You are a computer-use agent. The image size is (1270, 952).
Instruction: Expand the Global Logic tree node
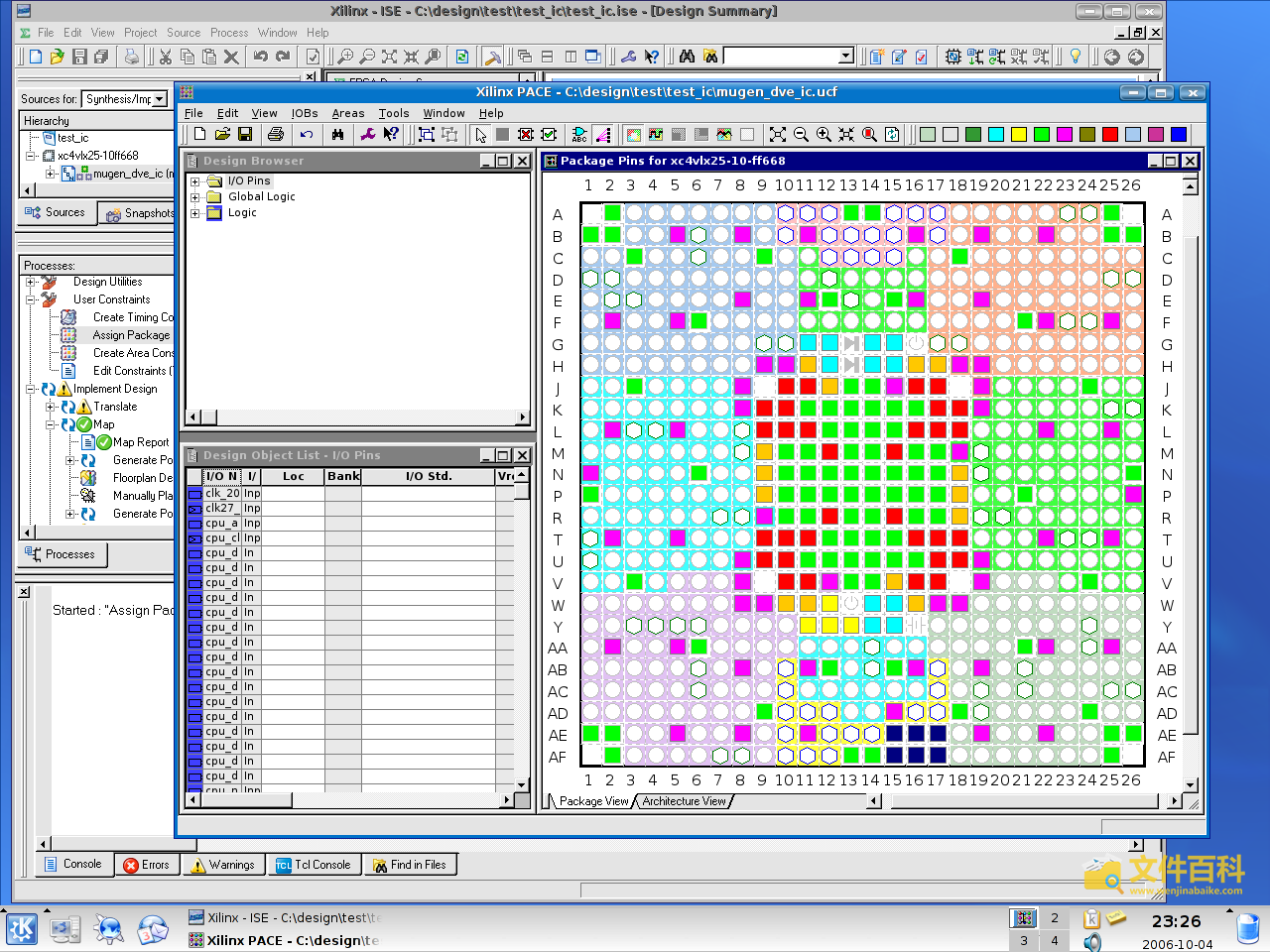click(x=195, y=197)
